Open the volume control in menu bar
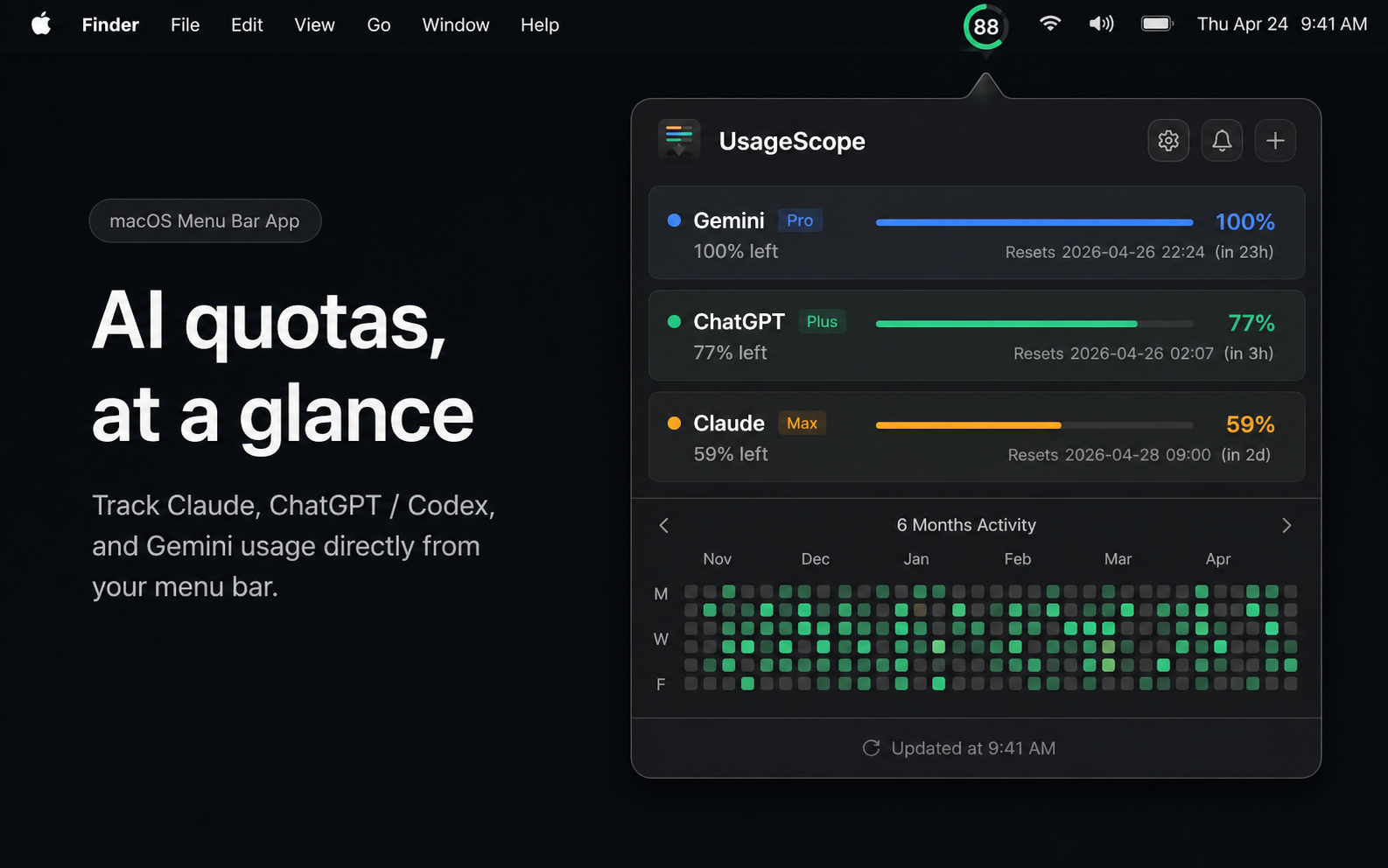 tap(1101, 24)
